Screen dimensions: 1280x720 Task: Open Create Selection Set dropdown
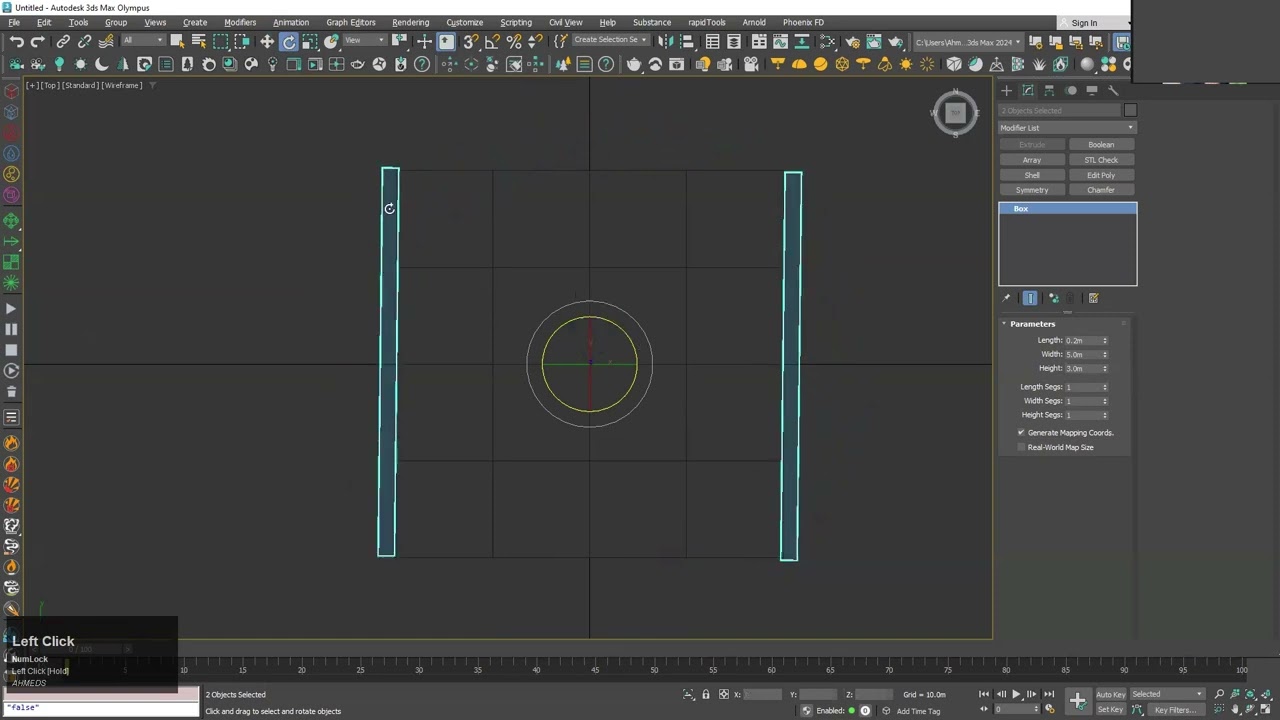click(610, 41)
